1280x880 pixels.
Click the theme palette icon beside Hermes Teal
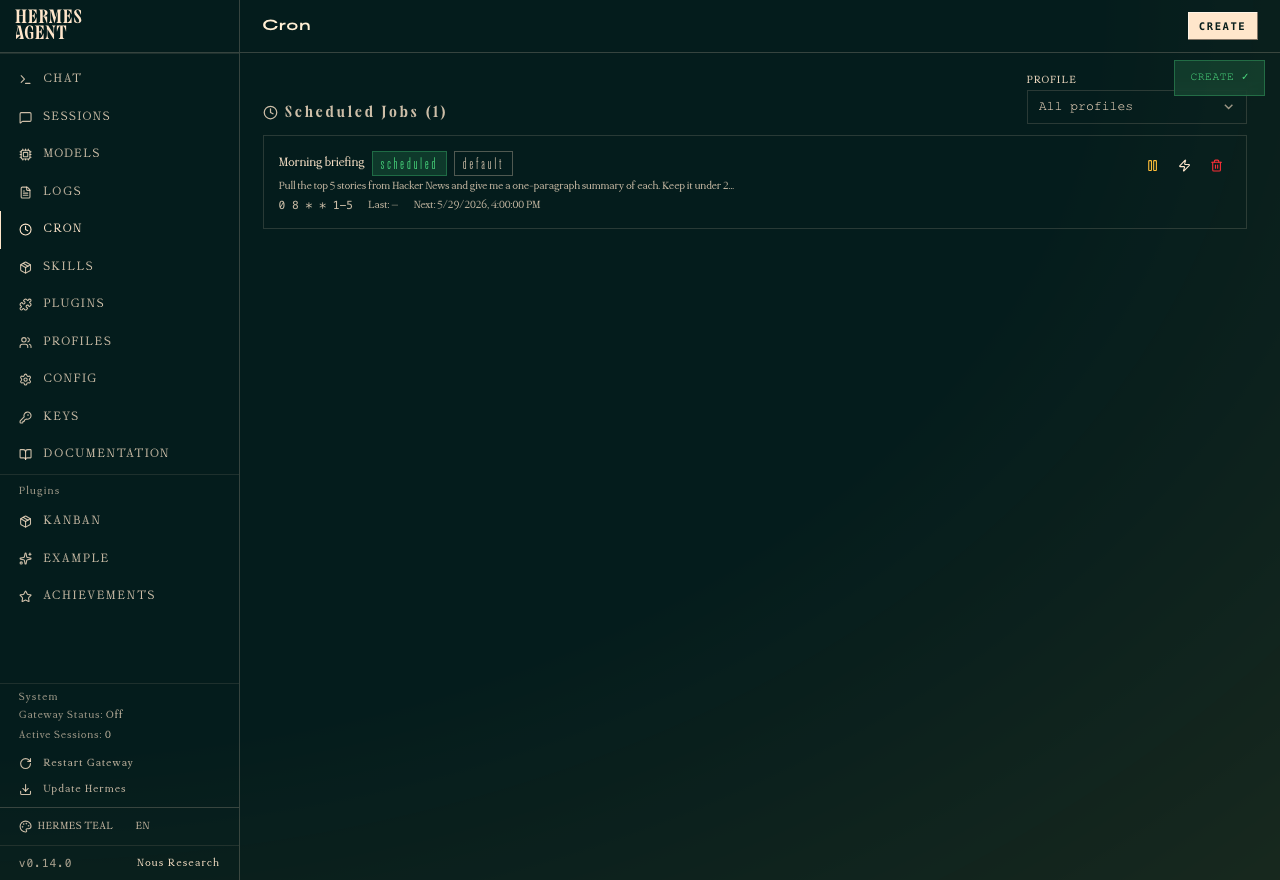click(25, 826)
